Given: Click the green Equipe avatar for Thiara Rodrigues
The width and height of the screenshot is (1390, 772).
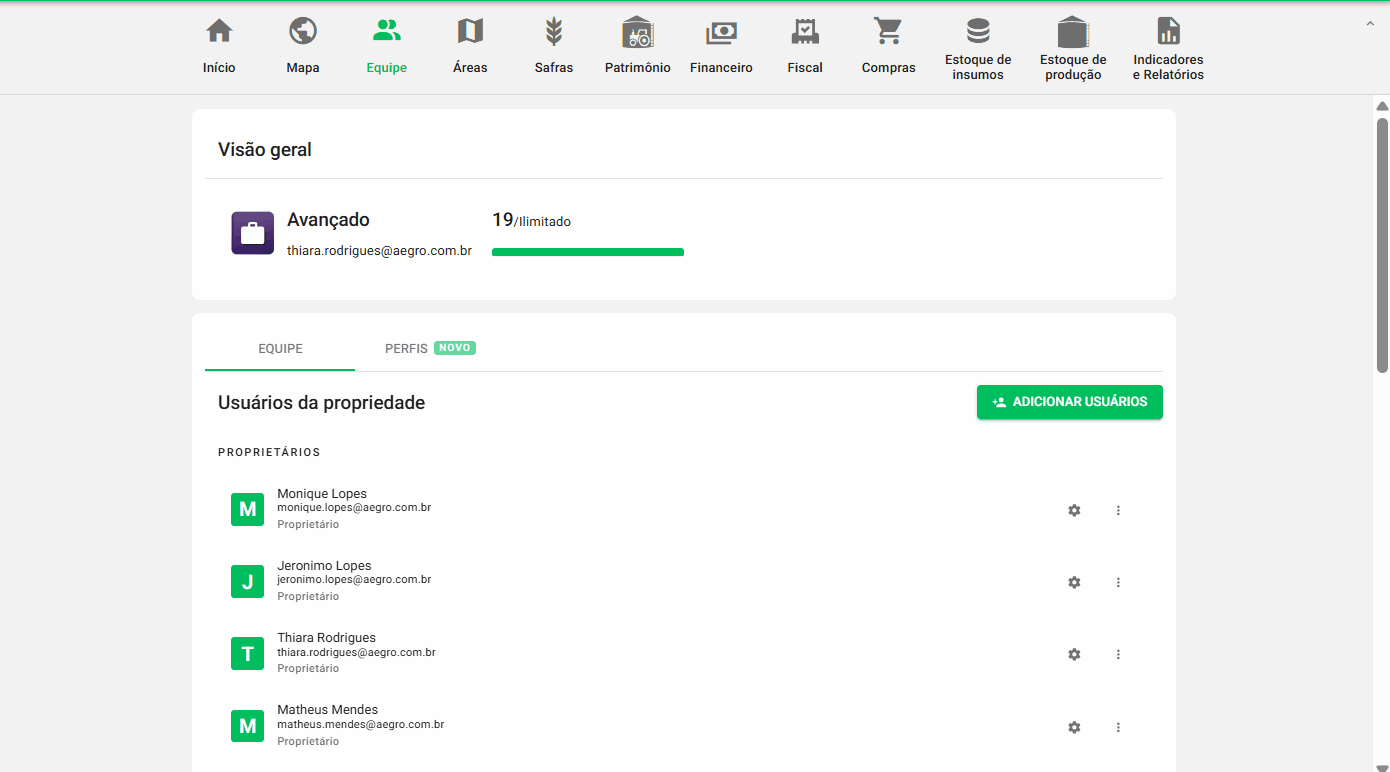Looking at the screenshot, I should [x=247, y=653].
